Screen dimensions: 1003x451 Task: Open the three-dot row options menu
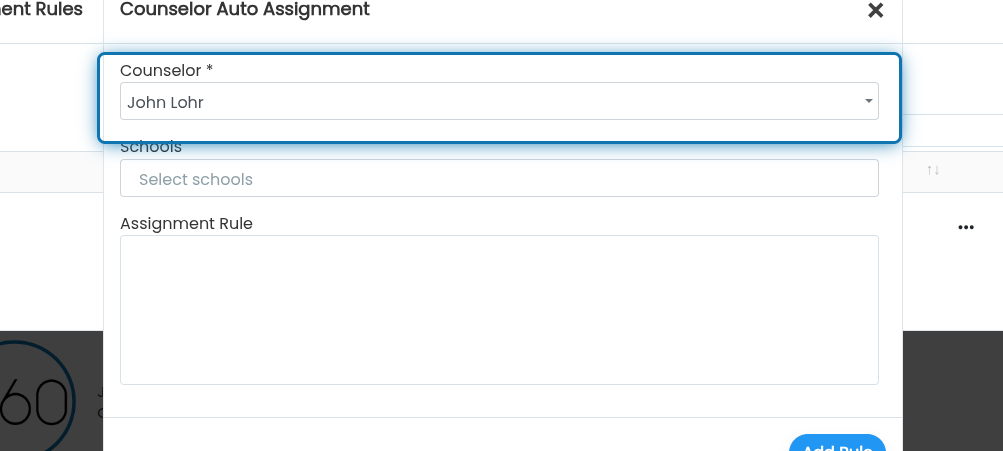click(966, 227)
